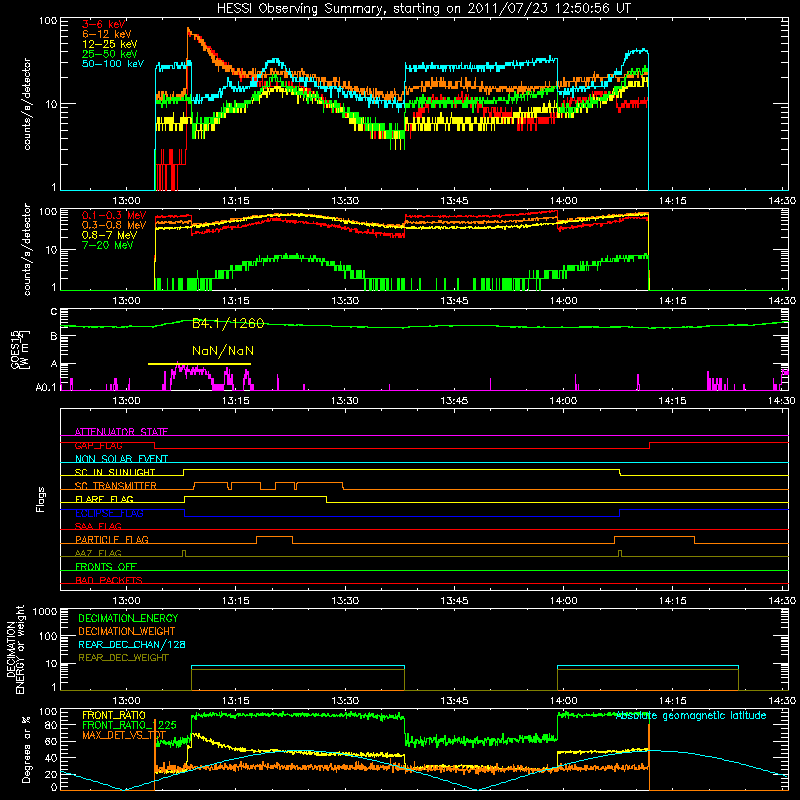The width and height of the screenshot is (800, 800).
Task: Click the orange 'PARTICLE_FLAG' label
Action: [112, 539]
